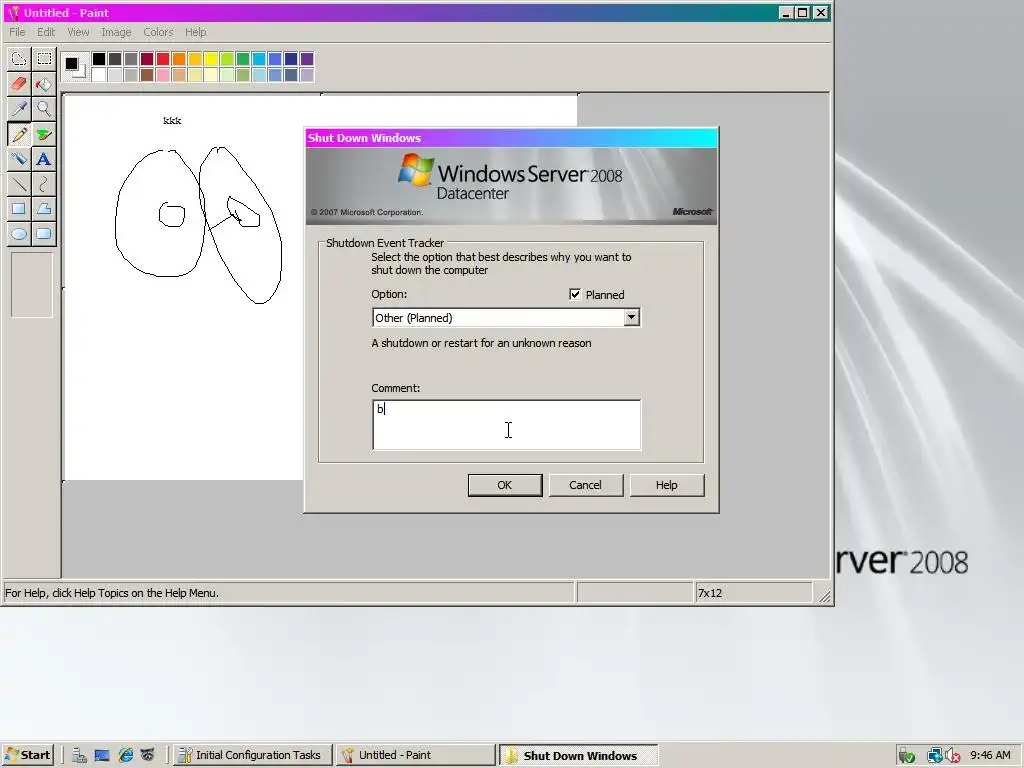Image resolution: width=1024 pixels, height=768 pixels.
Task: Select the Pencil tool in Paint
Action: 19,135
